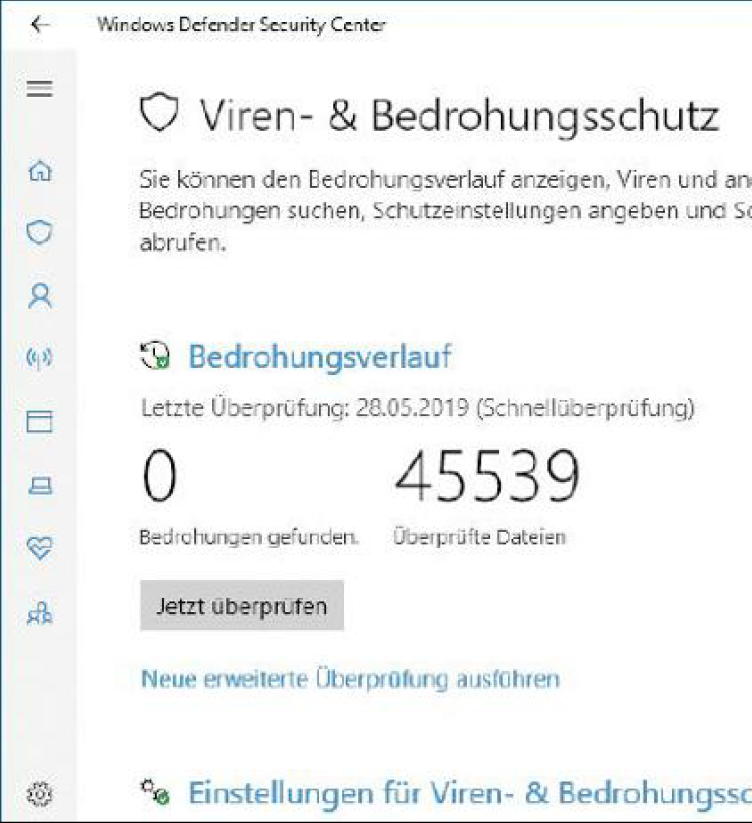This screenshot has width=752, height=823.
Task: Click the Bedrohungsverlauf history icon
Action: pos(155,355)
